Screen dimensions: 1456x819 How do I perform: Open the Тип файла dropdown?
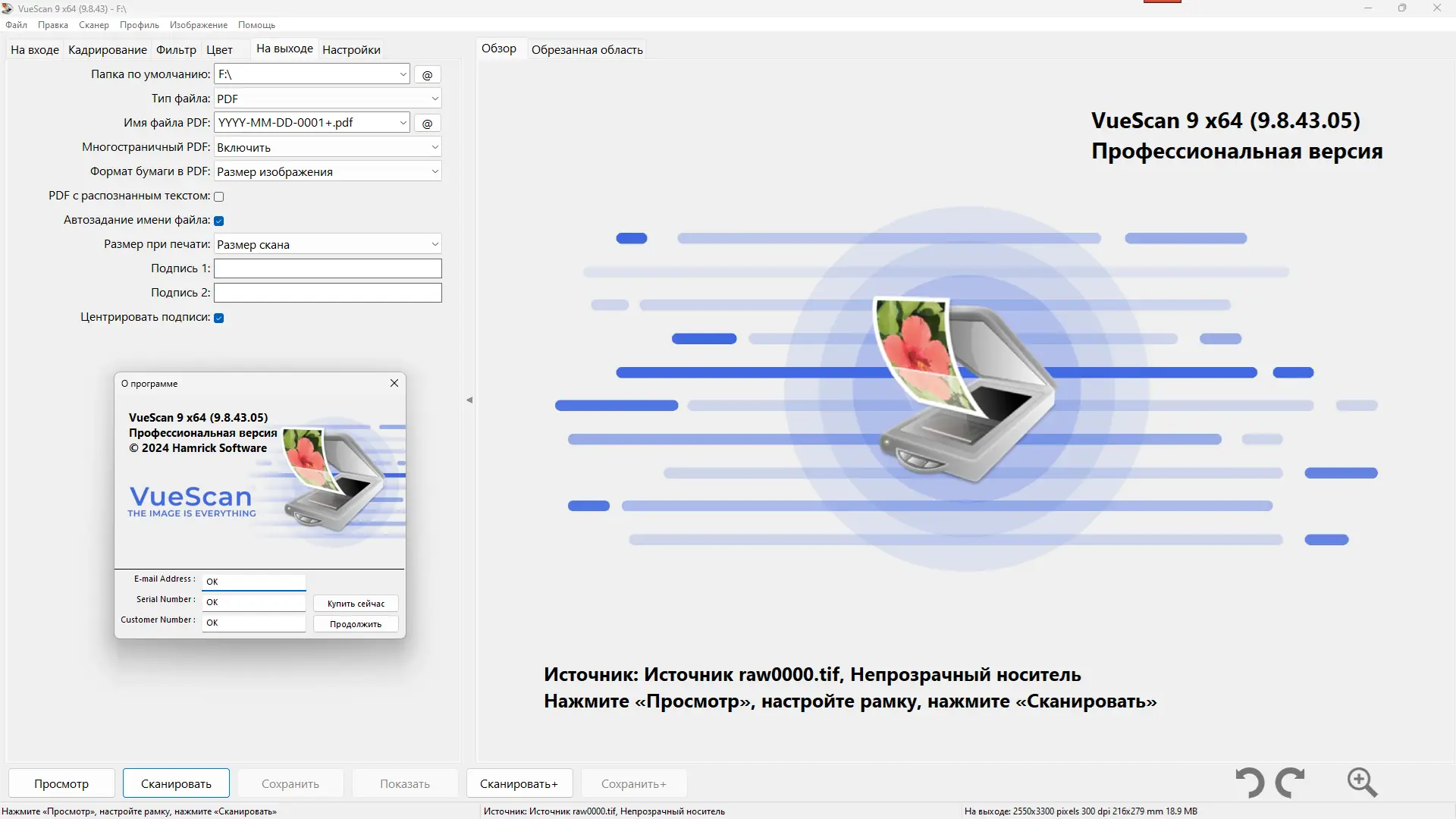328,99
